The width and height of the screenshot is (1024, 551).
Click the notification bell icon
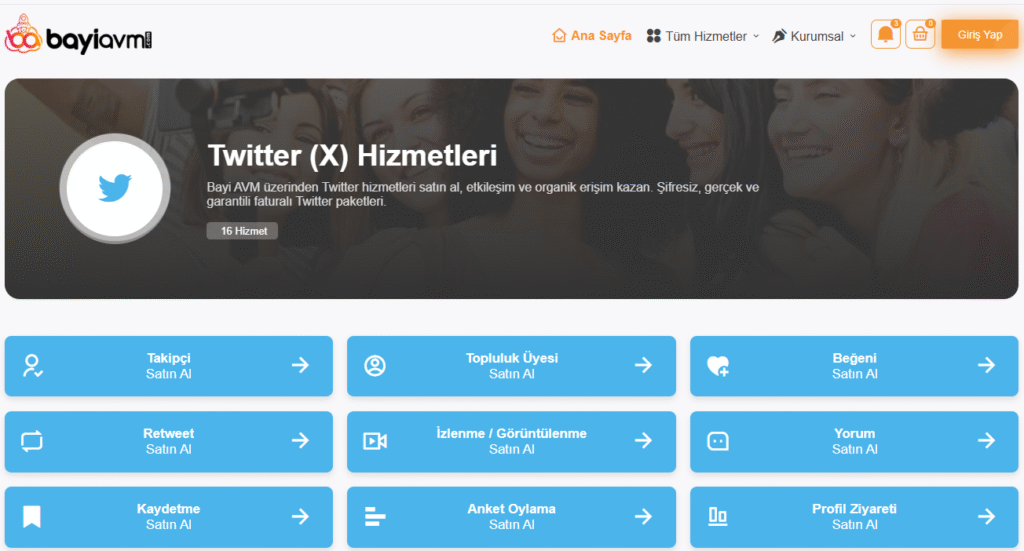pyautogui.click(x=885, y=35)
